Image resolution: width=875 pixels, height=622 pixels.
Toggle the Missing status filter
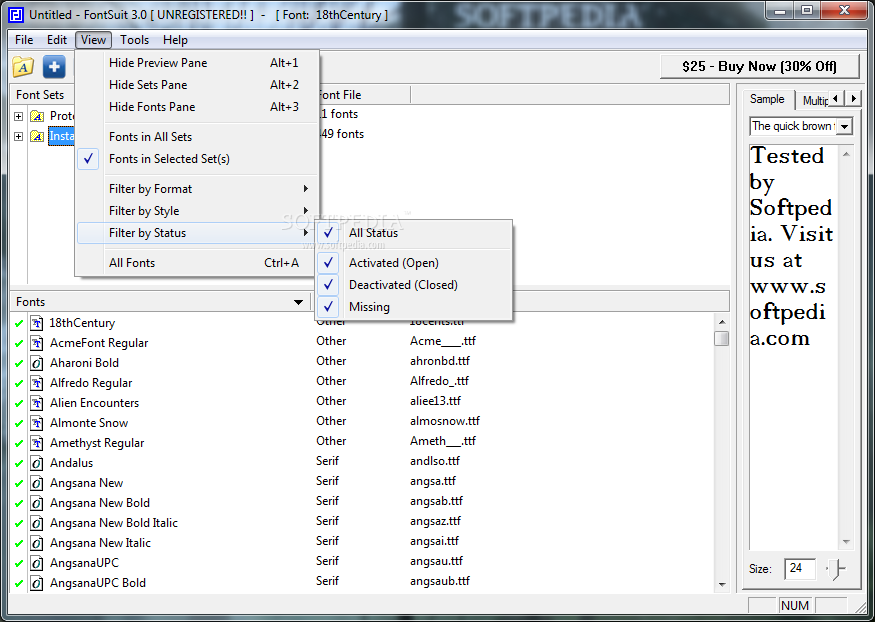pyautogui.click(x=414, y=307)
